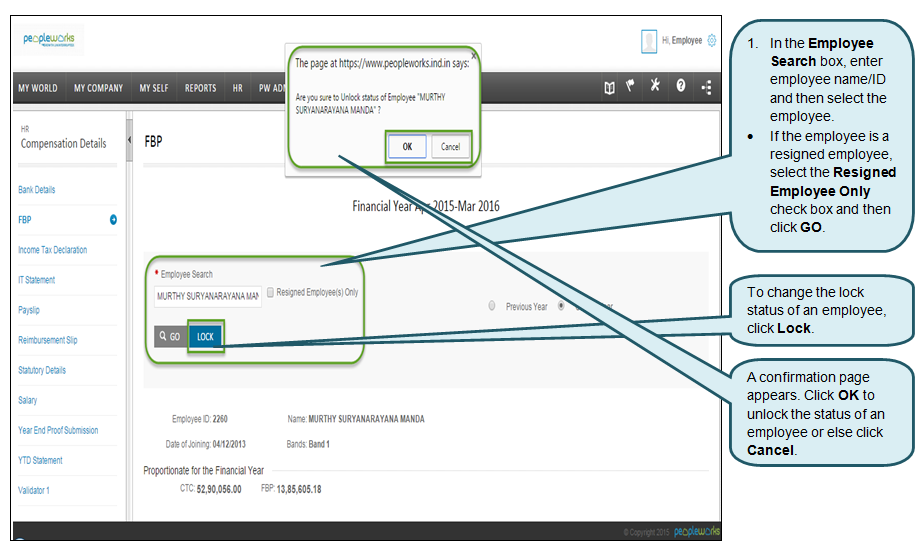The height and width of the screenshot is (545, 917).
Task: Click the name MURTHY SURYANARAYANA MANDA in details
Action: click(x=366, y=419)
